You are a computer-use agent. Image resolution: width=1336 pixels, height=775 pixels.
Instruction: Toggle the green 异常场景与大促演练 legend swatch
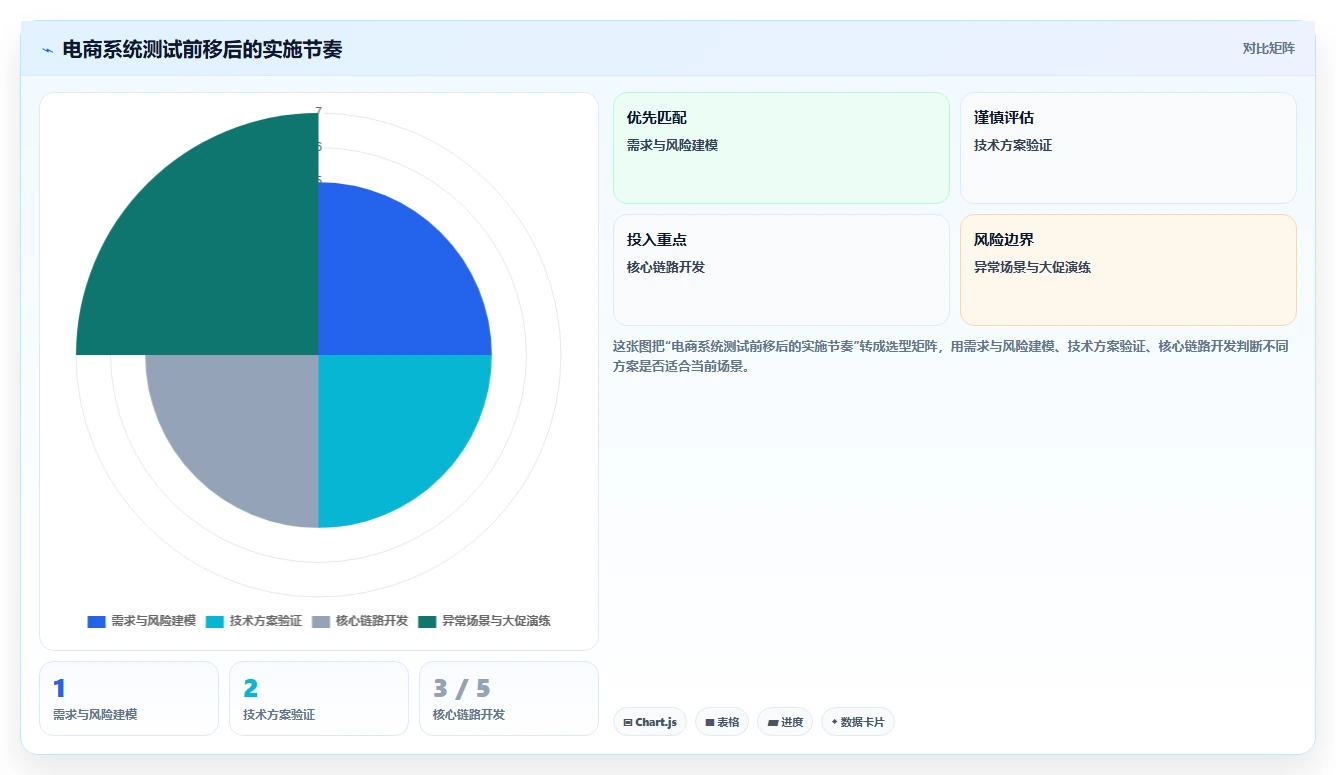click(427, 621)
